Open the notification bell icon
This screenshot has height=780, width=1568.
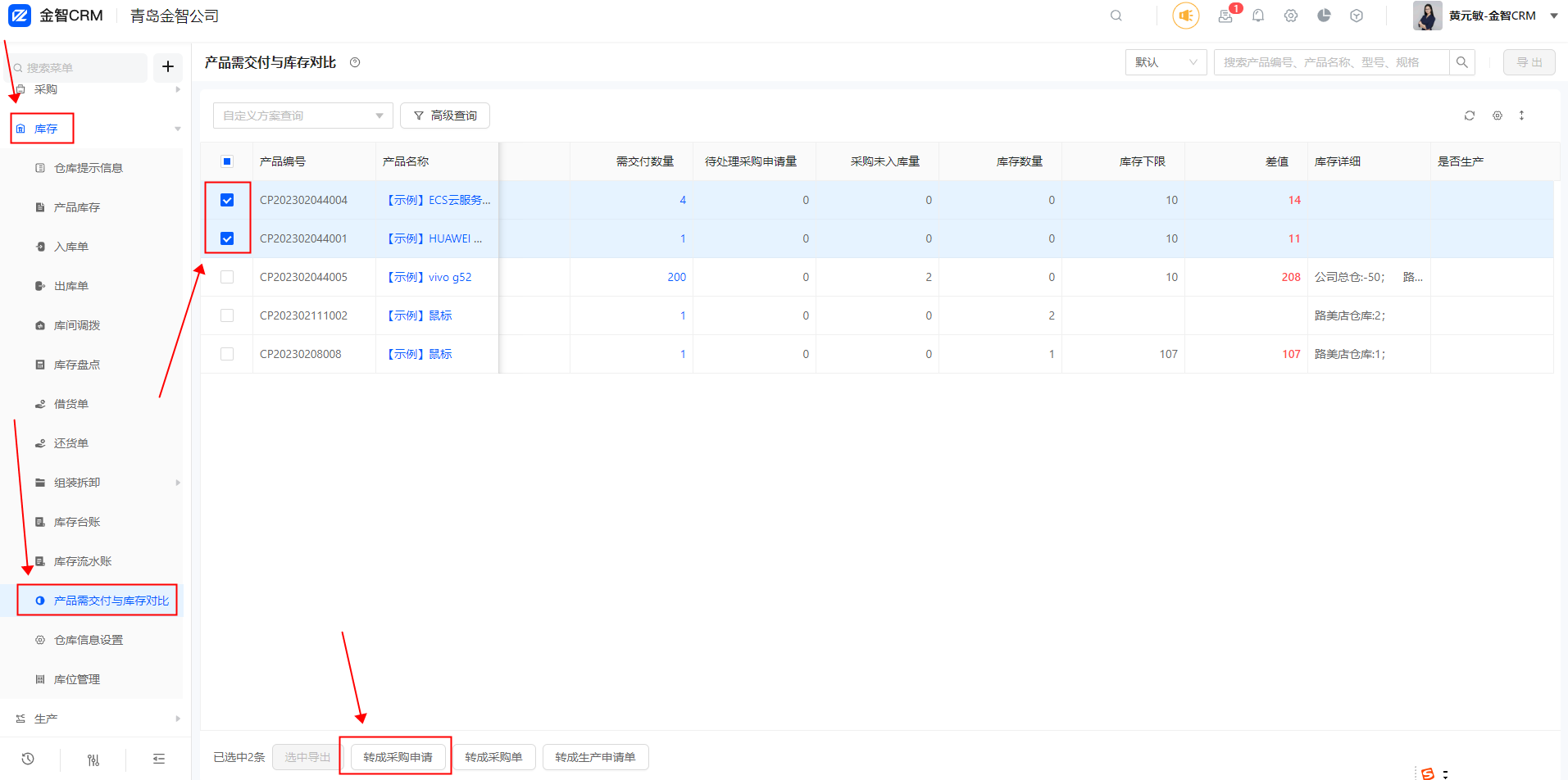click(1258, 16)
